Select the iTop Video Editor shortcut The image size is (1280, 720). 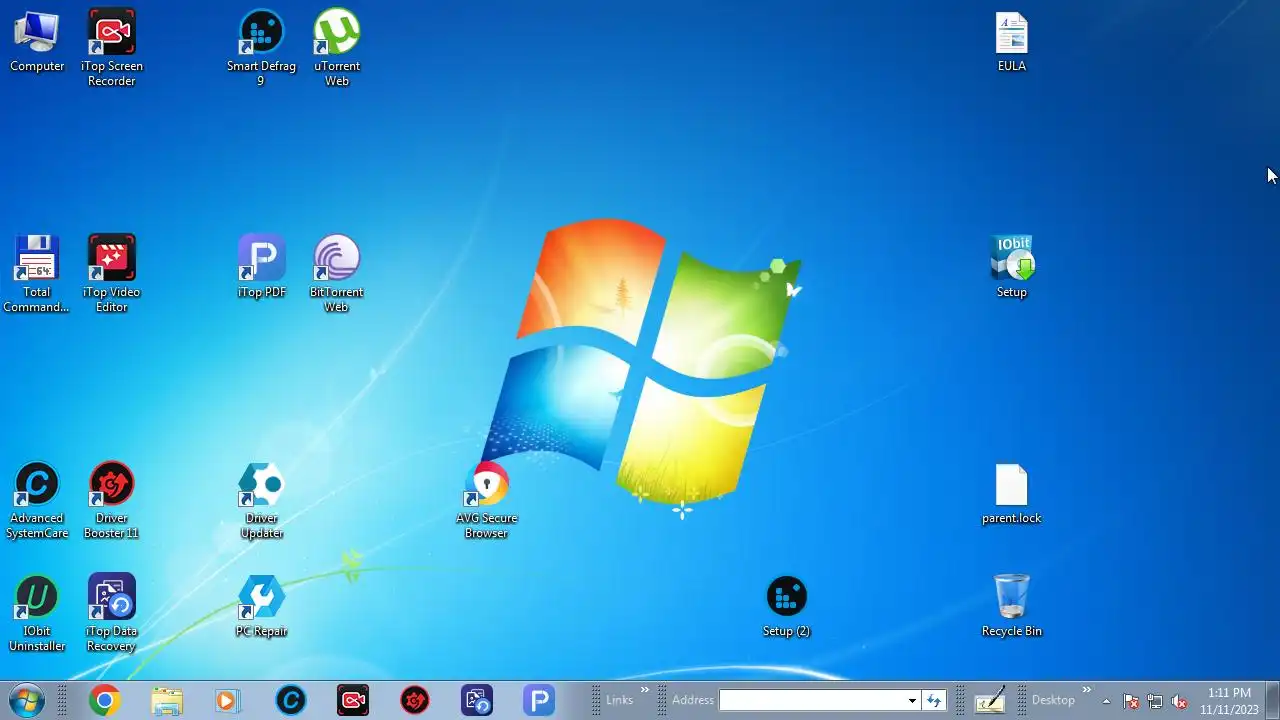[x=112, y=274]
